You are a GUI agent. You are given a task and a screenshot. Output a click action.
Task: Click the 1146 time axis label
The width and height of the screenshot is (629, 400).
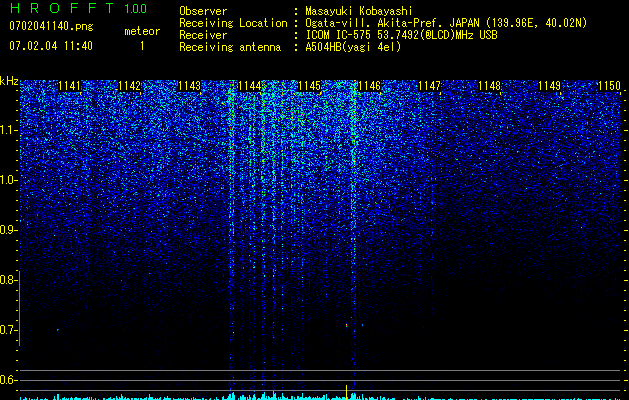tap(369, 86)
